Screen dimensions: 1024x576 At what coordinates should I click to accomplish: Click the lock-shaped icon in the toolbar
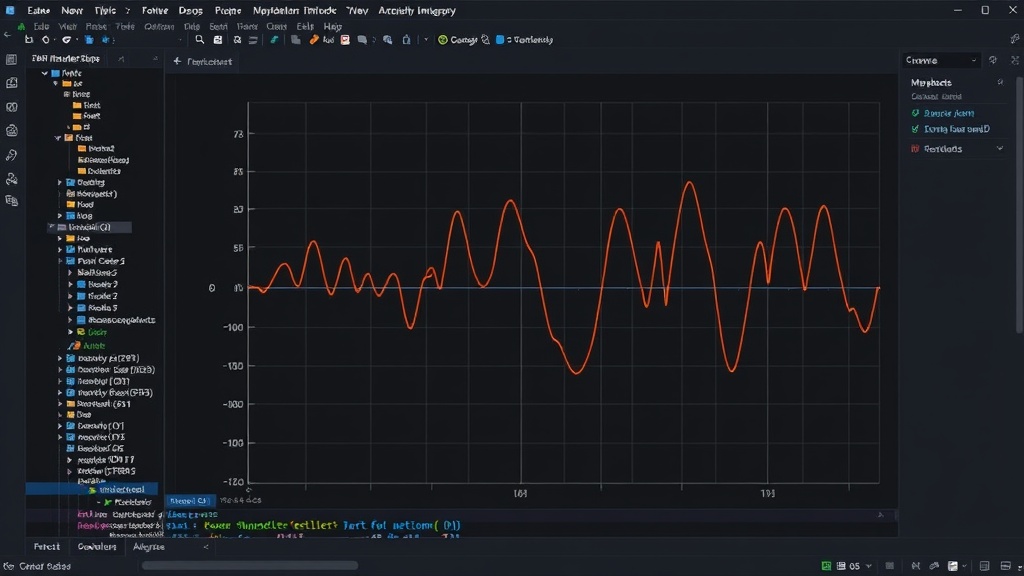coord(406,40)
